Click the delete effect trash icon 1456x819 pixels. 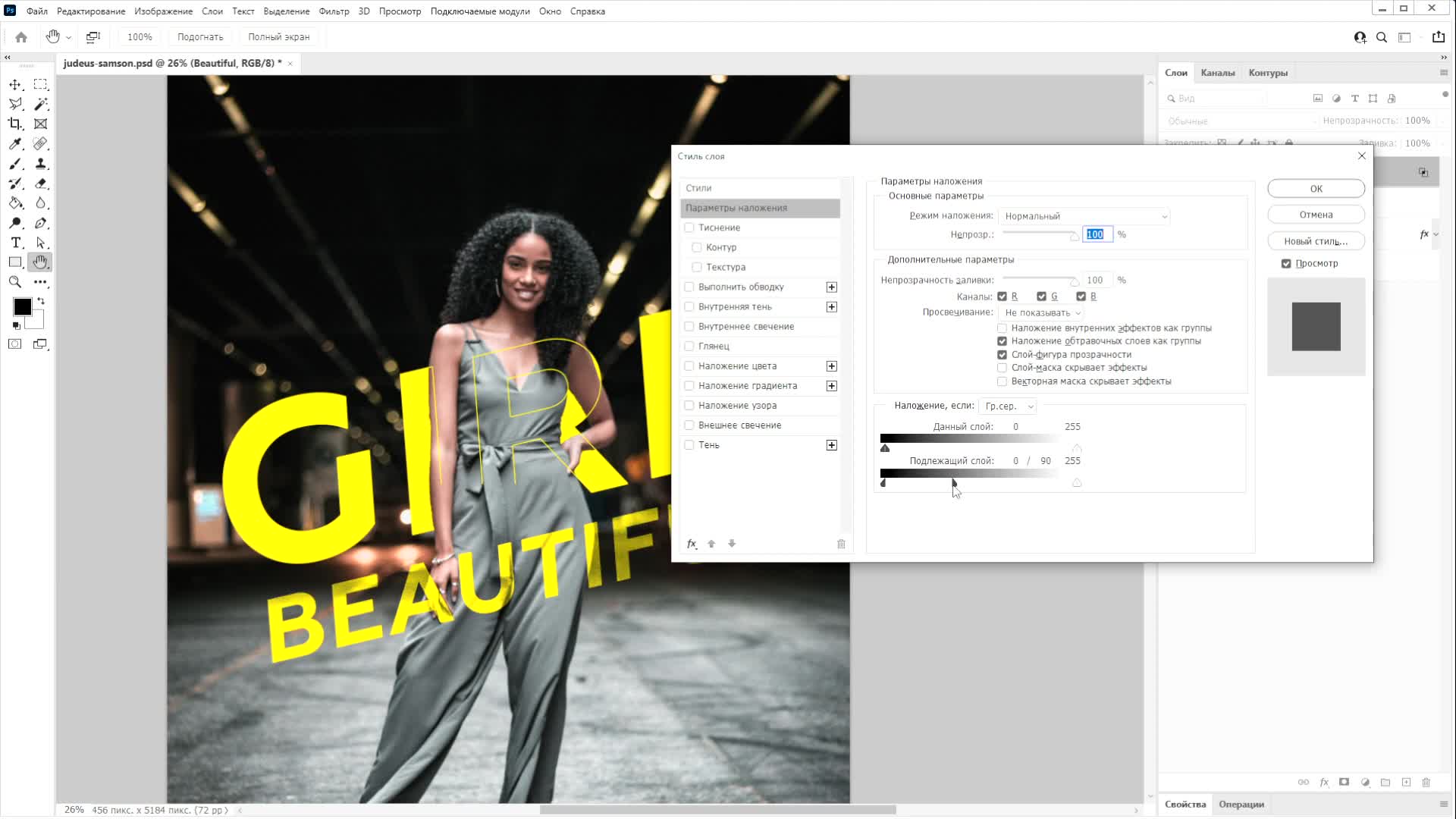tap(841, 544)
